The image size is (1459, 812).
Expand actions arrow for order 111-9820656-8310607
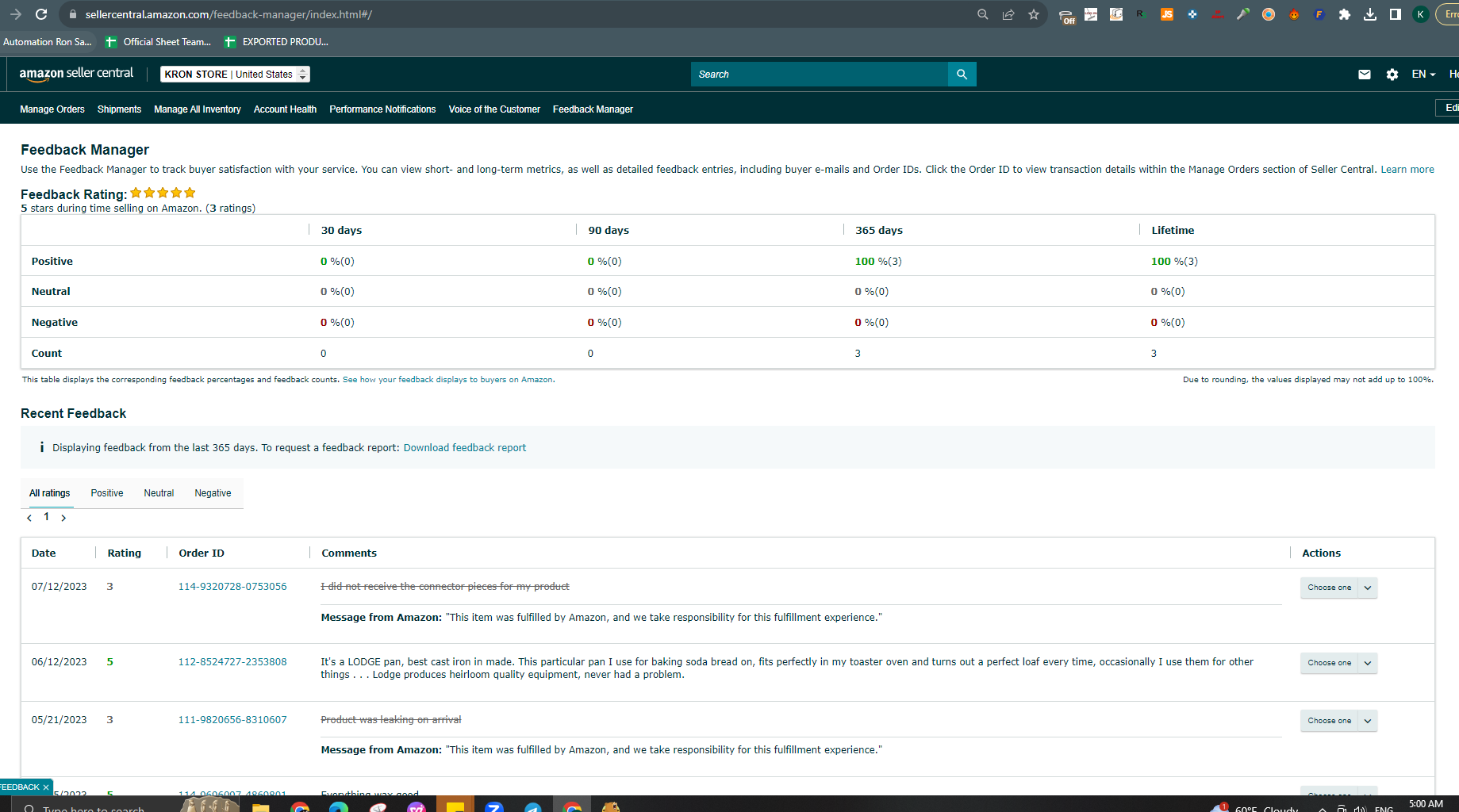coord(1368,721)
